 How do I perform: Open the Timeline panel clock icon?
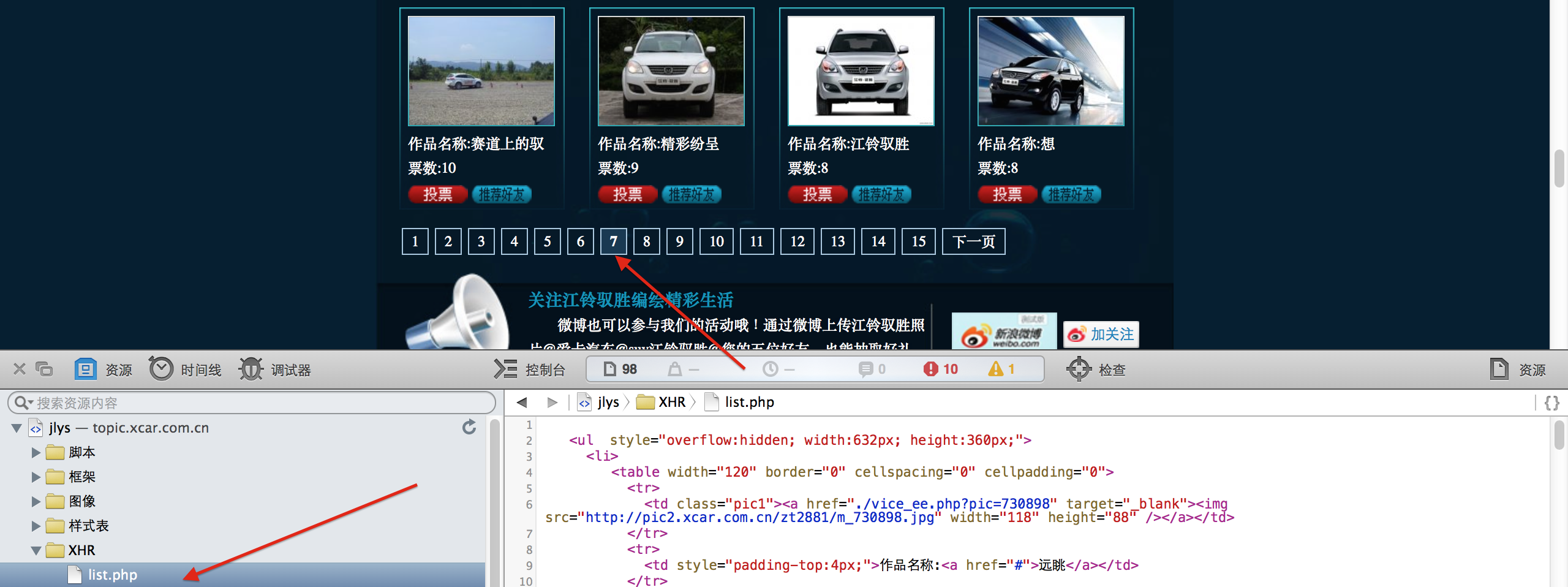(x=162, y=369)
